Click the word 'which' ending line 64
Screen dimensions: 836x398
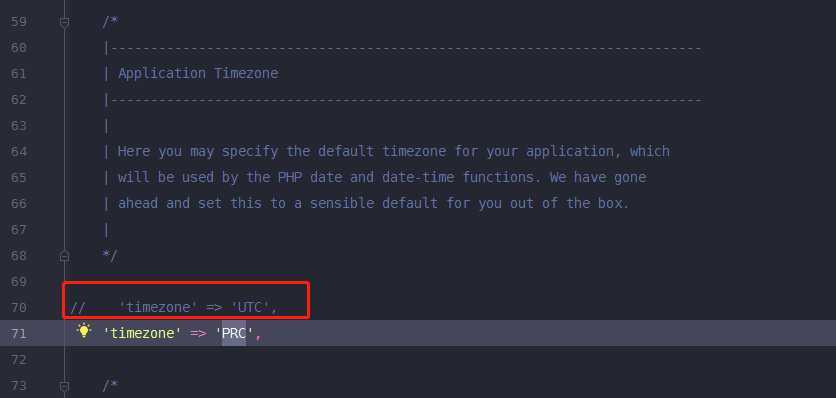[649, 152]
